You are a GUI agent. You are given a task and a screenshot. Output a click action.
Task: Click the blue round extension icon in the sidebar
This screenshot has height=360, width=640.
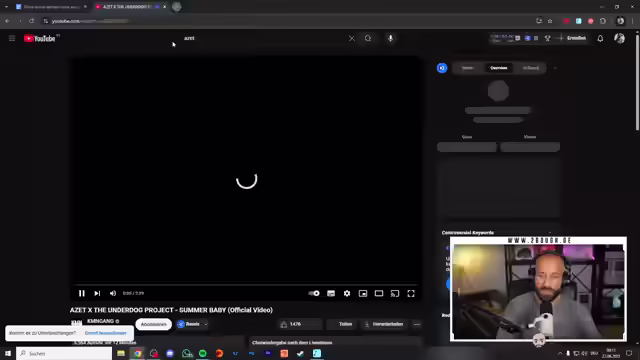pos(442,68)
